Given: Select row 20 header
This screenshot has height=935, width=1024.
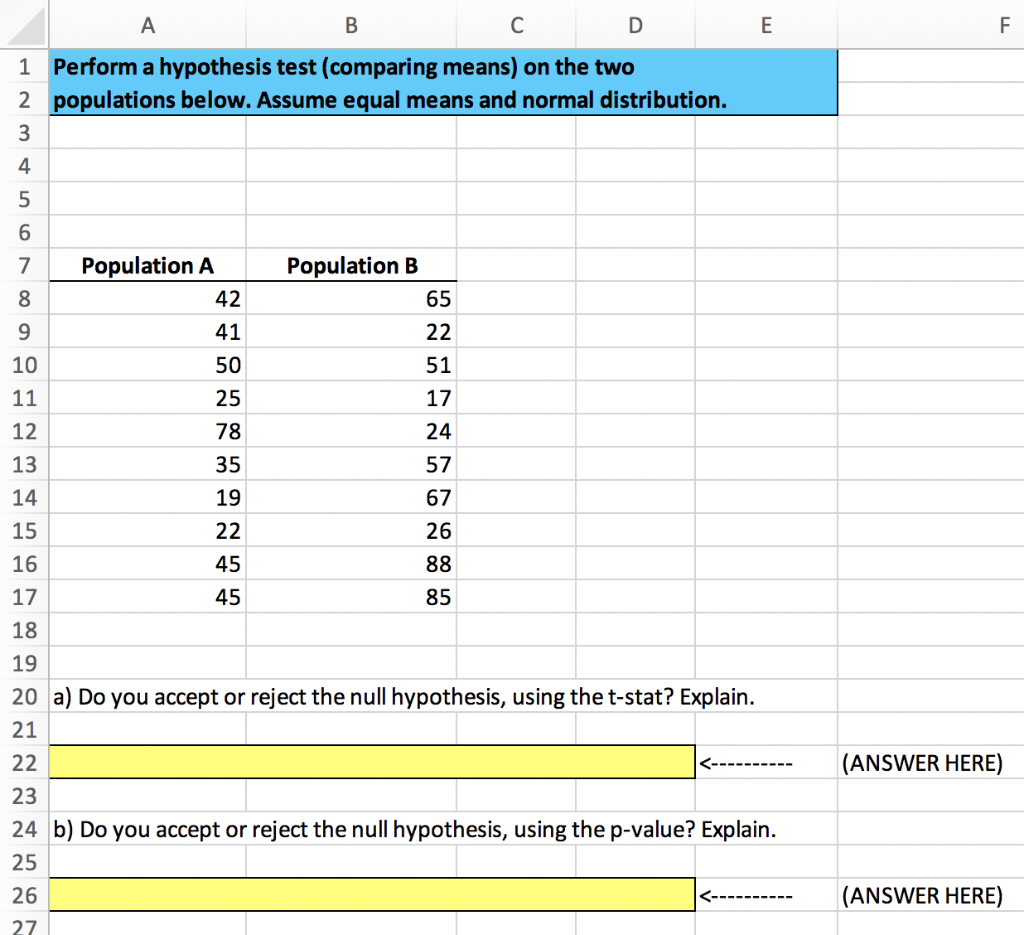Looking at the screenshot, I should [x=24, y=697].
